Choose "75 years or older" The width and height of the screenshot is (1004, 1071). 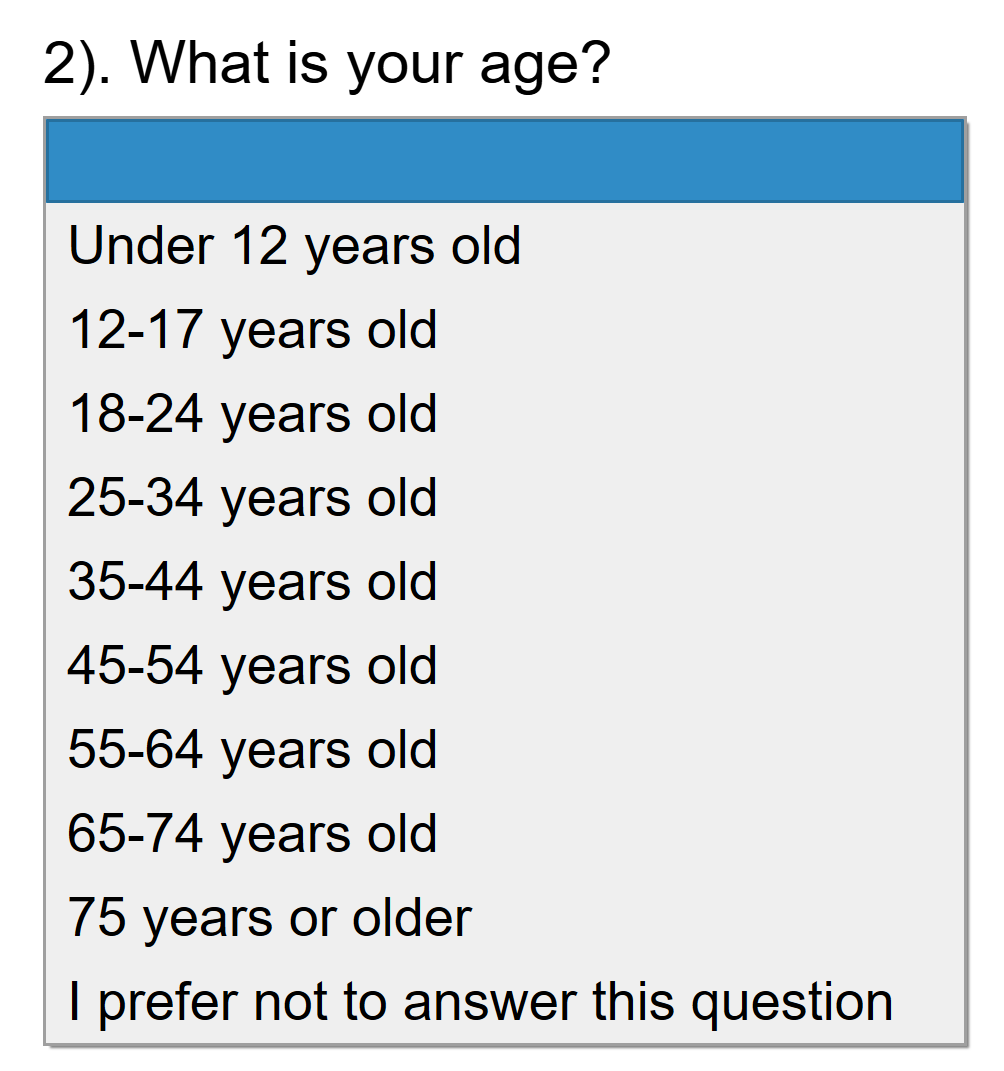pos(269,918)
